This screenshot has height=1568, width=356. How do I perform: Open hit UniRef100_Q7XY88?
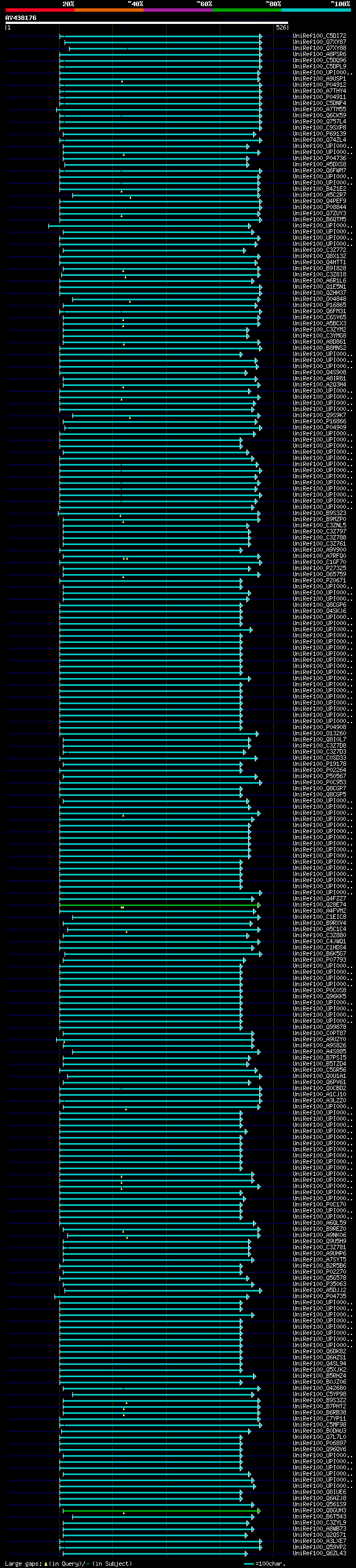319,48
